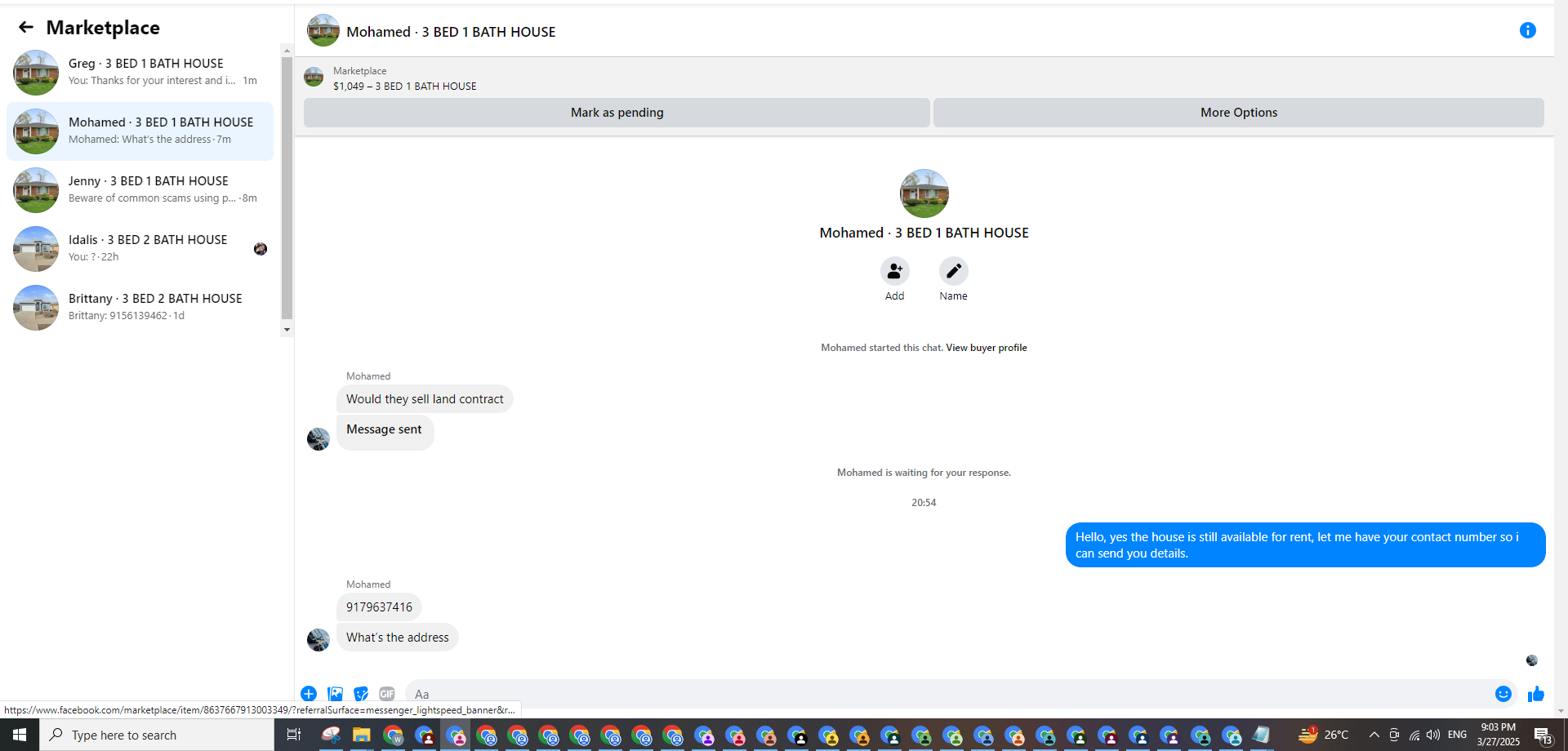
Task: Click the seen avatar on Idalis row
Action: click(x=261, y=249)
